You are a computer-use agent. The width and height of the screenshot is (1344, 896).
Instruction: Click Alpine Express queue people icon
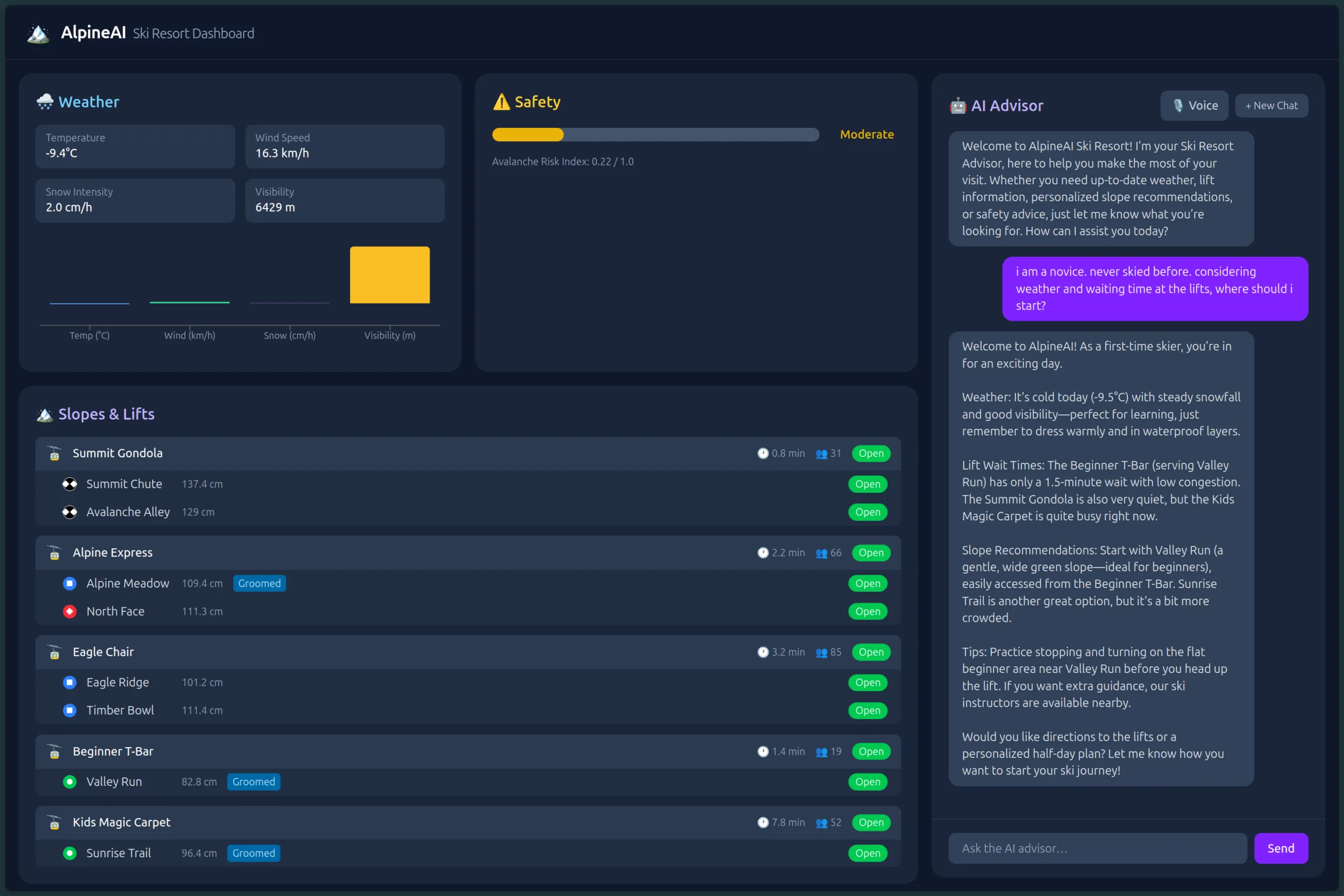click(821, 553)
